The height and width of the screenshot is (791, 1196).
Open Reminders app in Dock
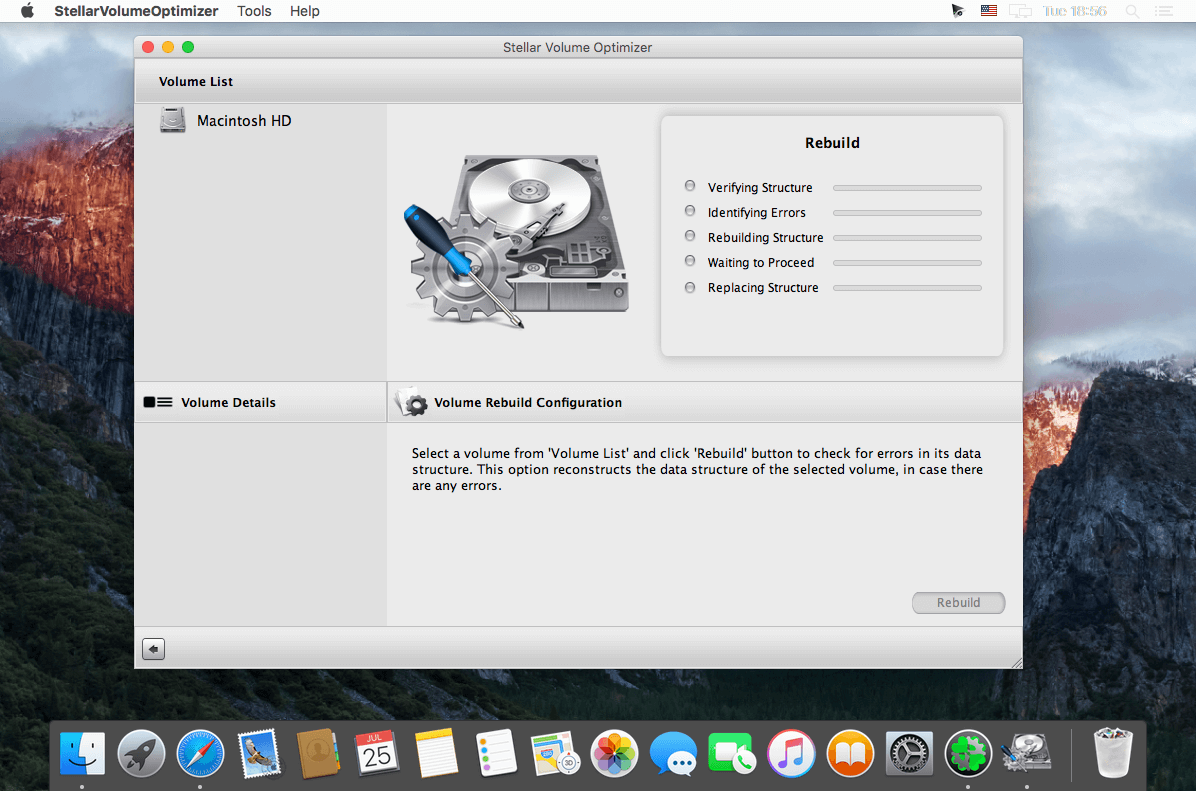pyautogui.click(x=496, y=754)
